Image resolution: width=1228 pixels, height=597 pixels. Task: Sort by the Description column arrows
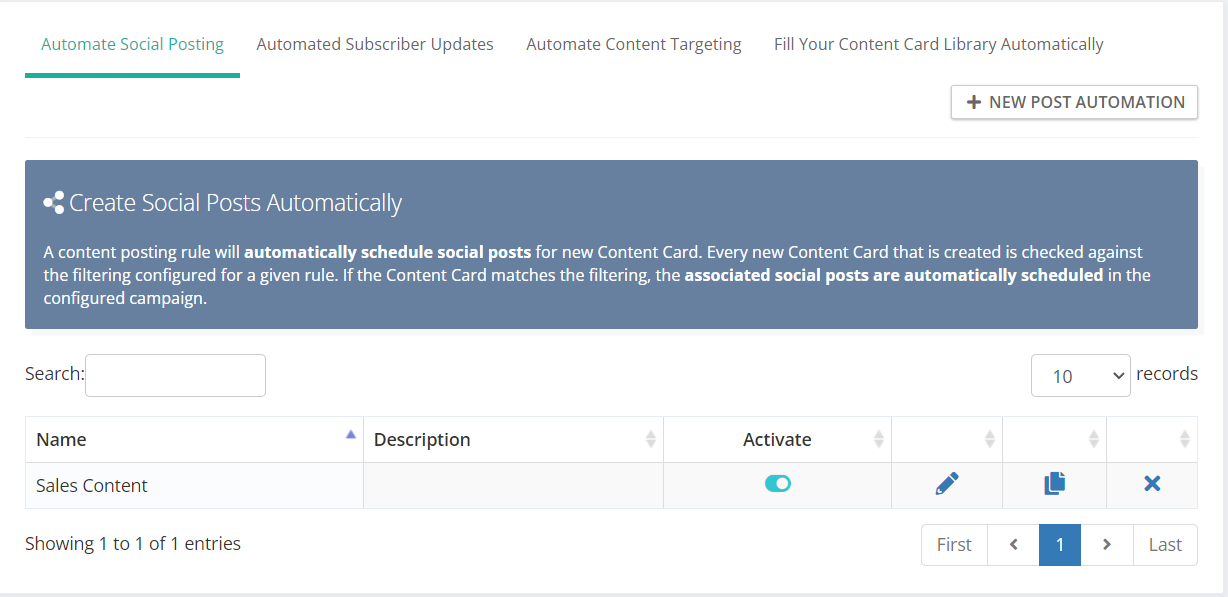pos(651,439)
